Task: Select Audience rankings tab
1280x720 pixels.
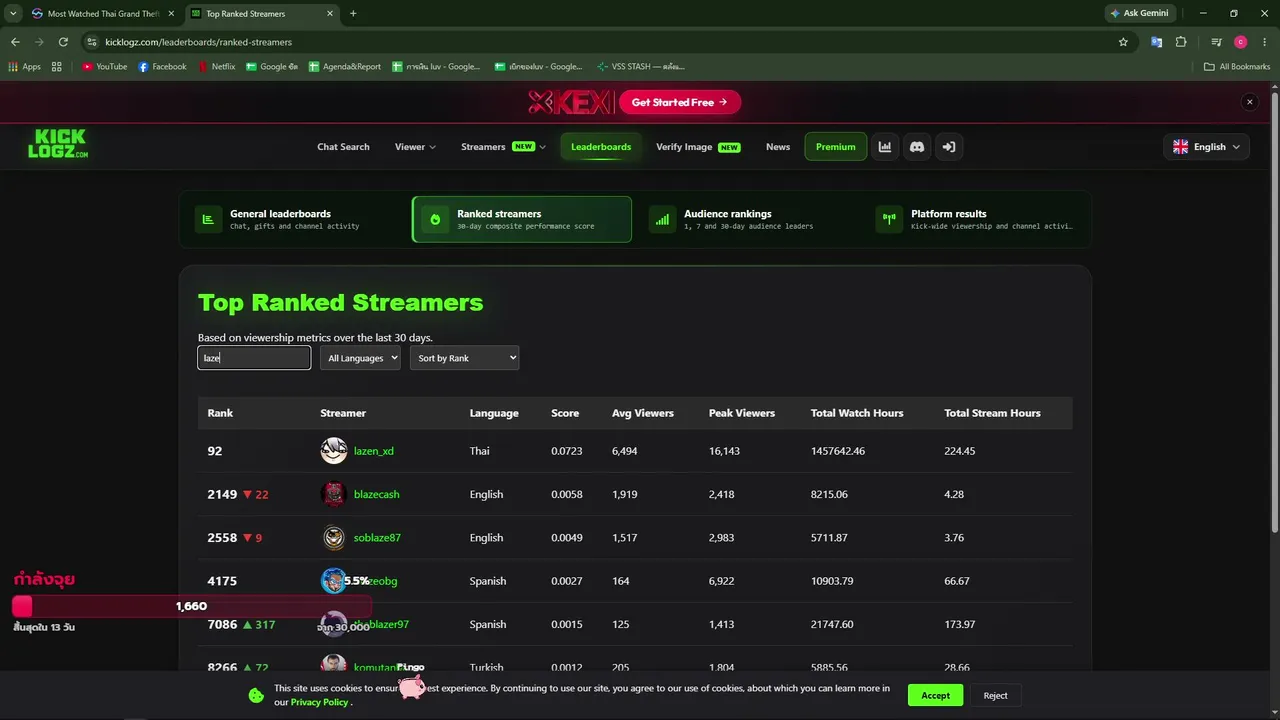Action: tap(746, 219)
